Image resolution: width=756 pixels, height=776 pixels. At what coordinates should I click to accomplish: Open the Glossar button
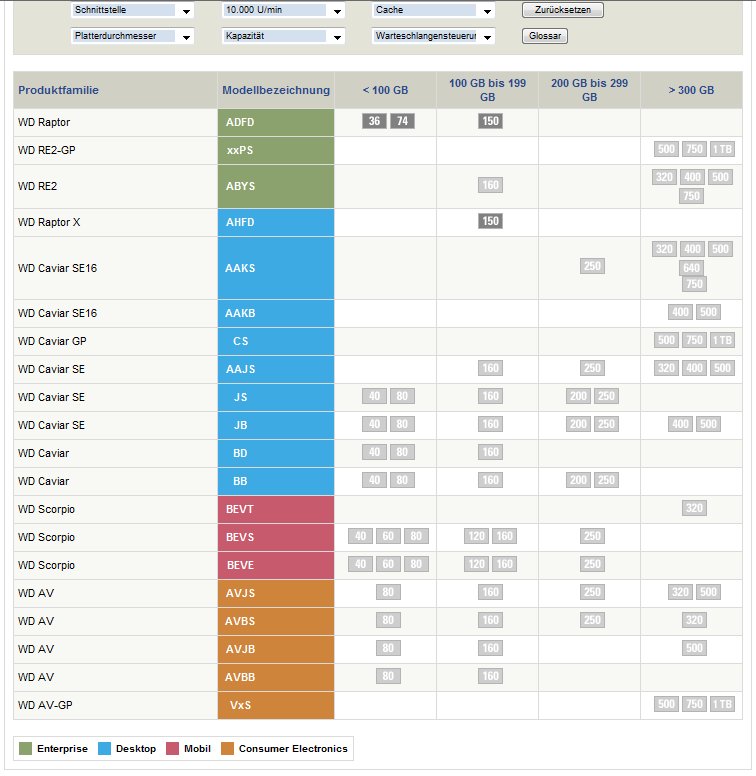[545, 36]
